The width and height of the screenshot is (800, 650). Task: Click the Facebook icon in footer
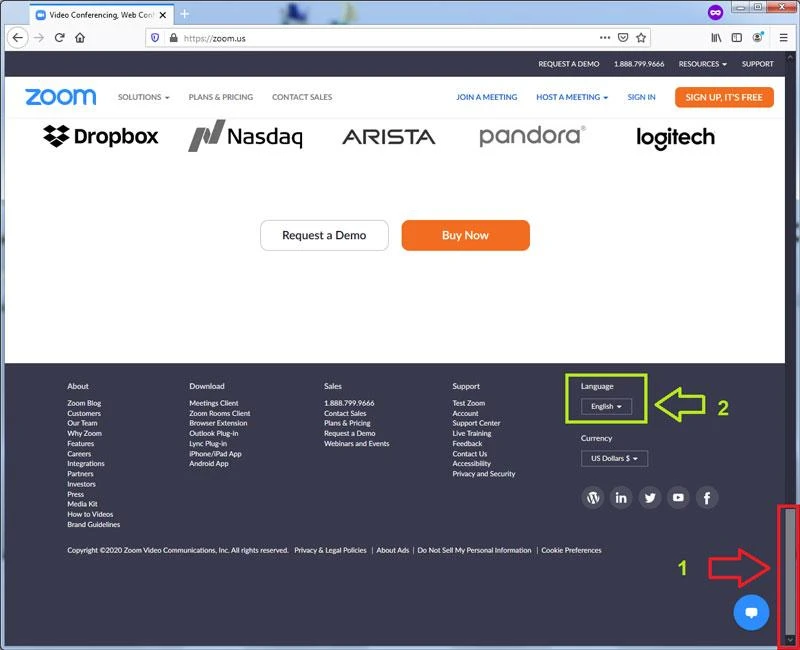pyautogui.click(x=707, y=498)
